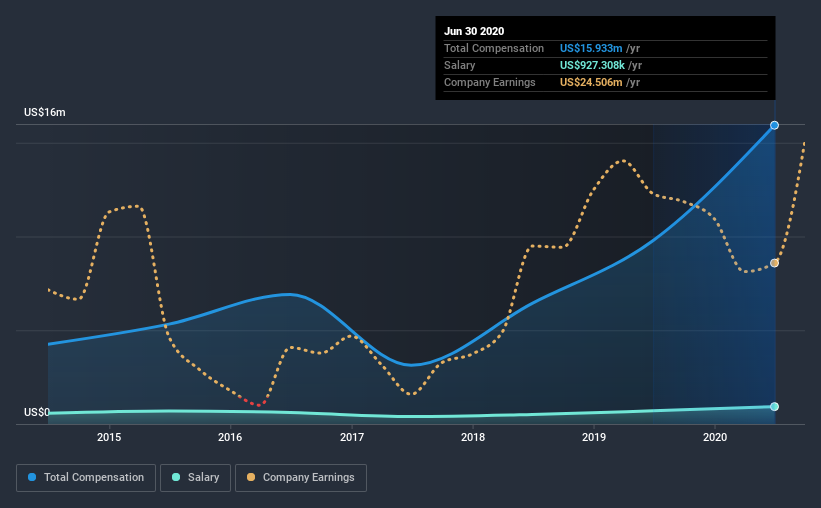The width and height of the screenshot is (821, 508).
Task: Click the 2018 x-axis label
Action: coord(473,437)
